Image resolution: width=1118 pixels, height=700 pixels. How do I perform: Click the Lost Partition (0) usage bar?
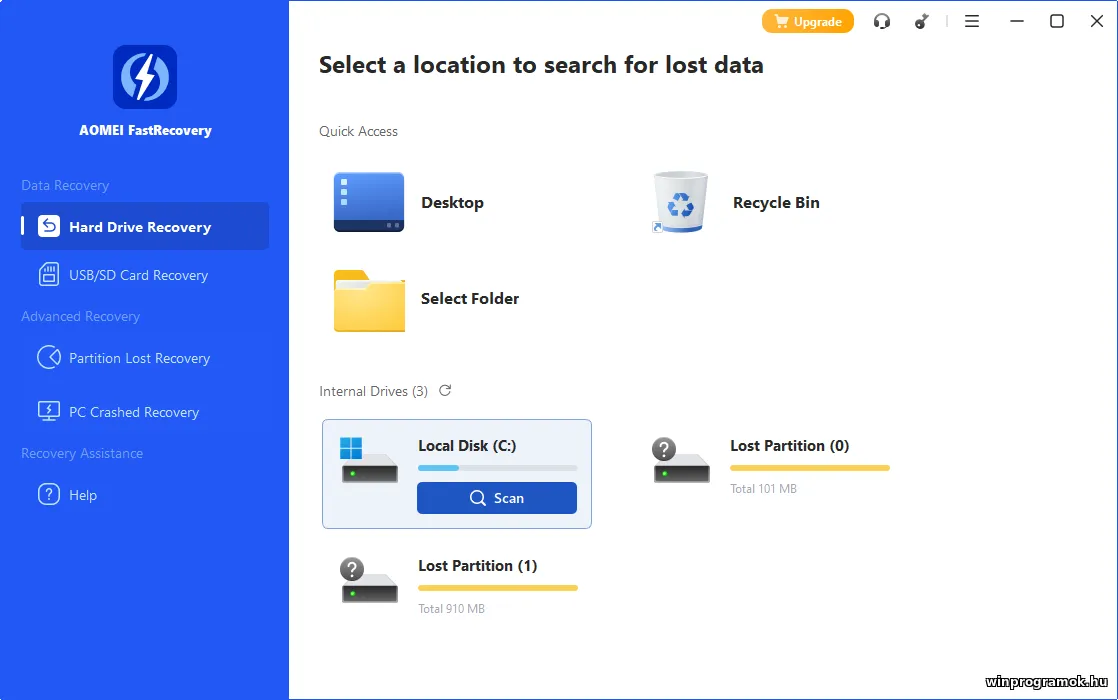(x=809, y=468)
